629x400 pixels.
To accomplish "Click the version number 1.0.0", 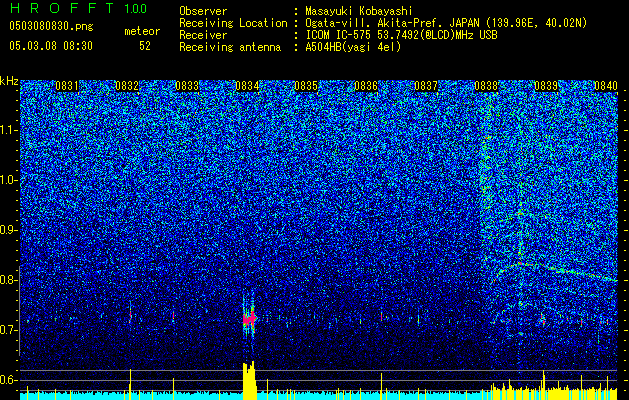I will (x=135, y=8).
